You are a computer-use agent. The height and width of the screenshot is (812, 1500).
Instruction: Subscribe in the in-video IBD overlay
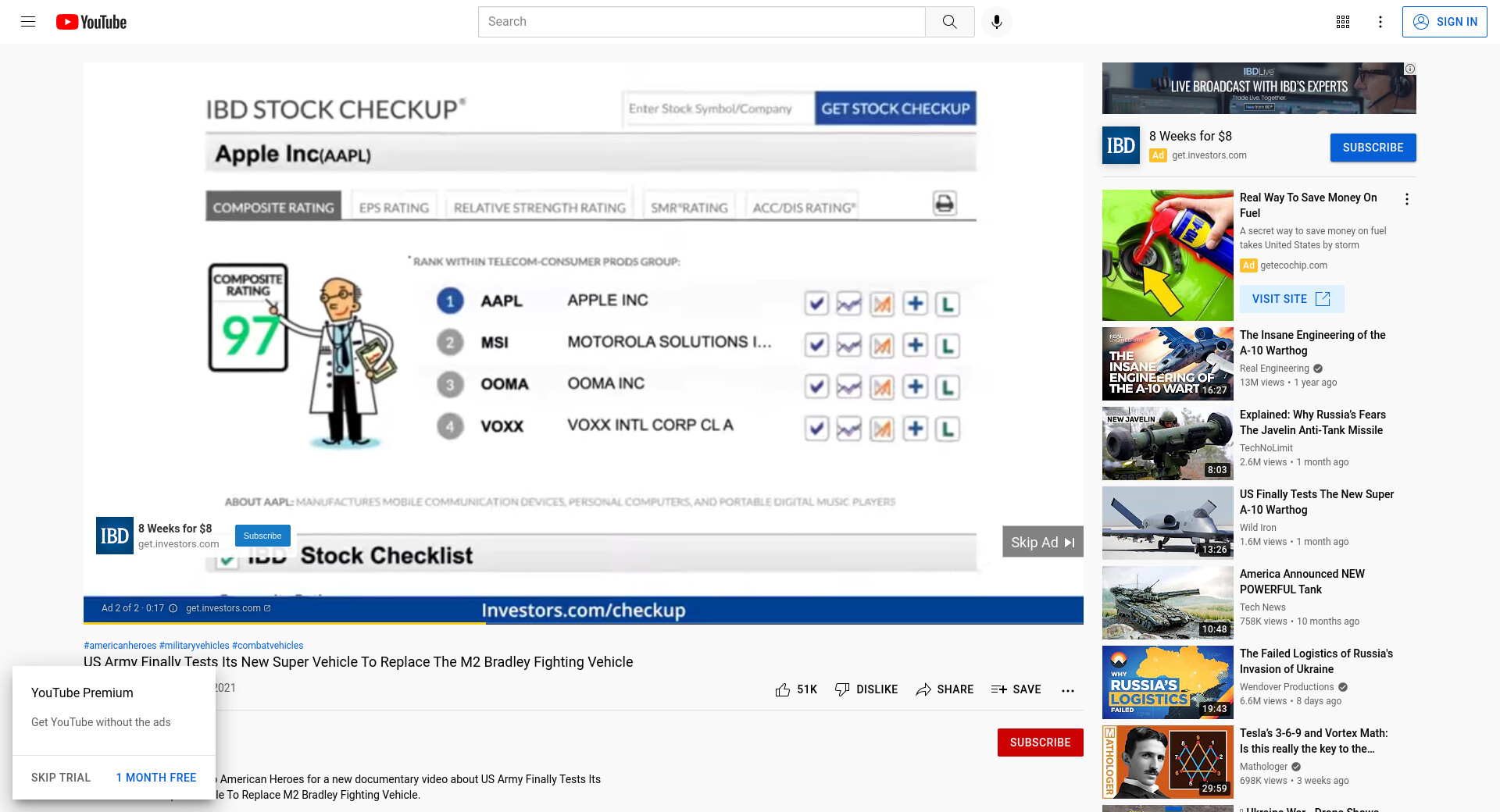coord(262,536)
